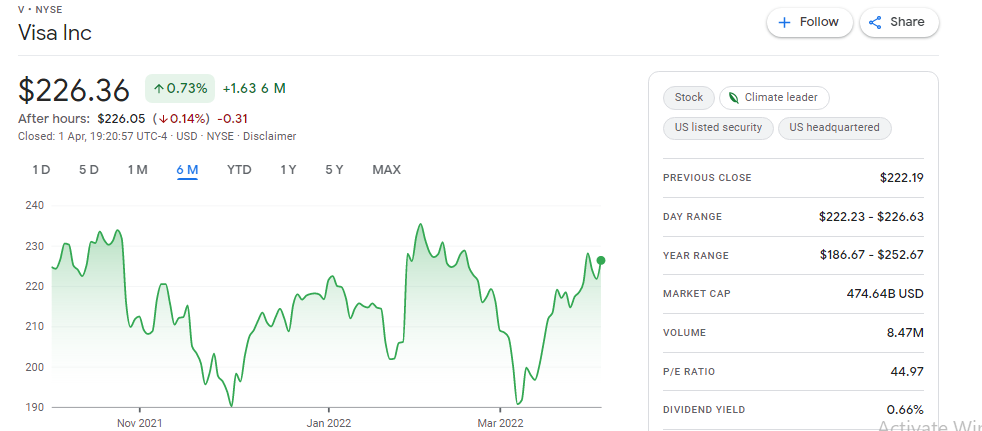Click the up arrow in gain badge

click(158, 89)
